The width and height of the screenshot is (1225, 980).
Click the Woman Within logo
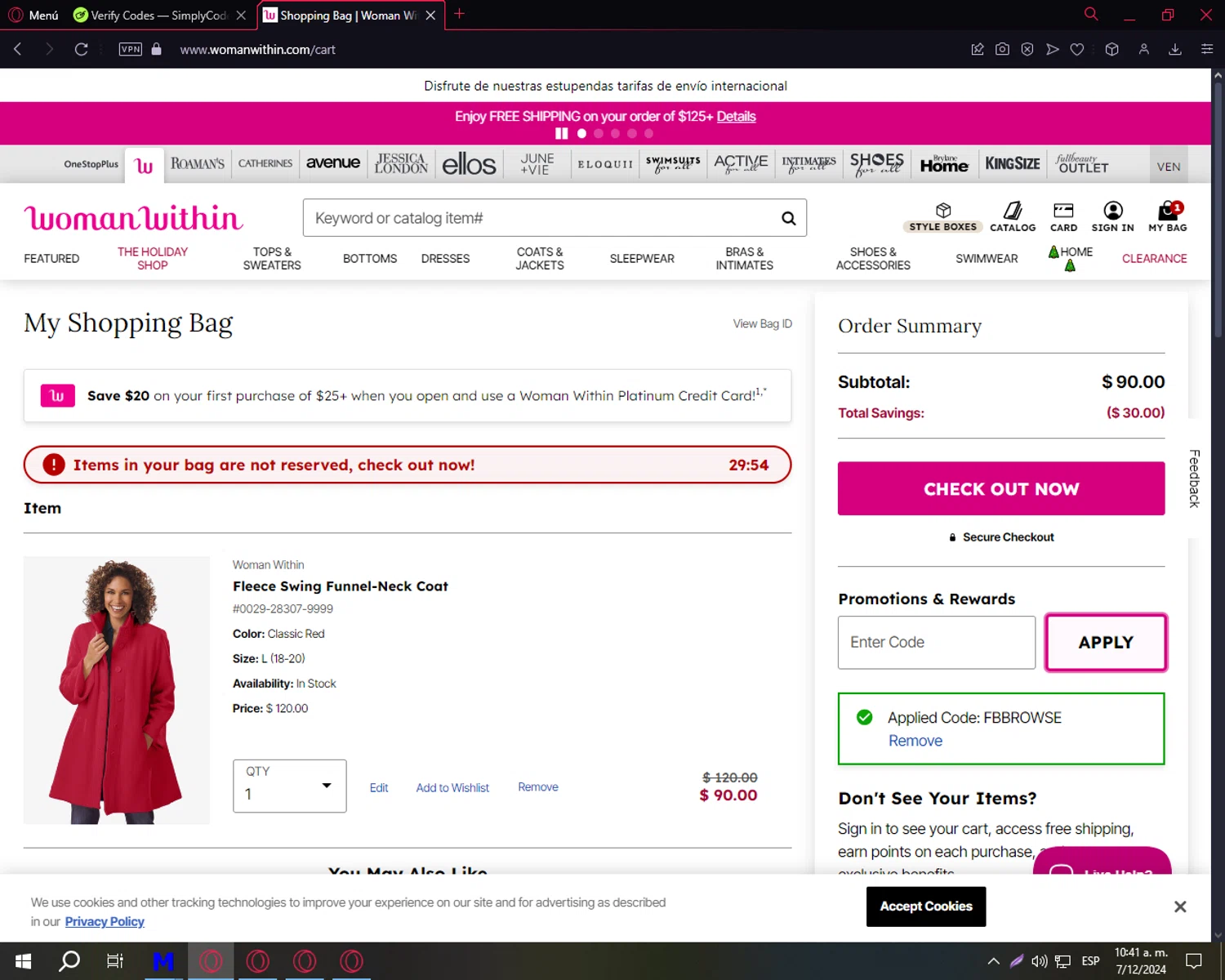click(x=134, y=218)
